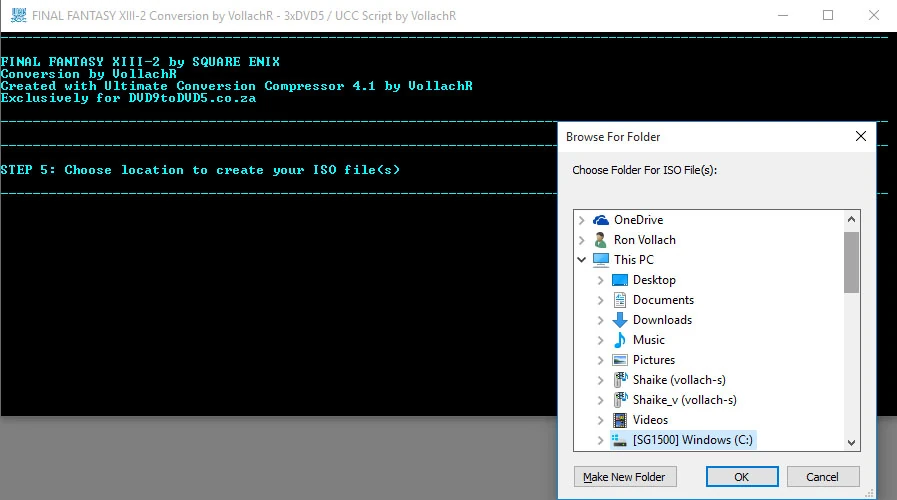
Task: Select the [SG1500] Windows (C:) label
Action: coord(693,441)
